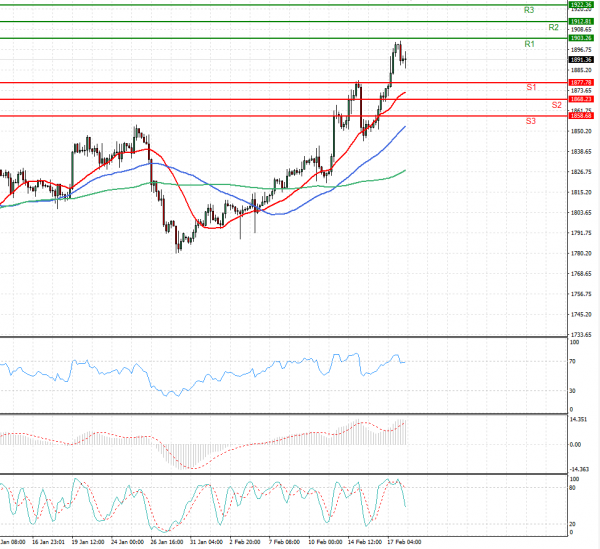Viewport: 600px width, 549px height.
Task: Select the black 1891.36 current price tag
Action: click(x=581, y=60)
